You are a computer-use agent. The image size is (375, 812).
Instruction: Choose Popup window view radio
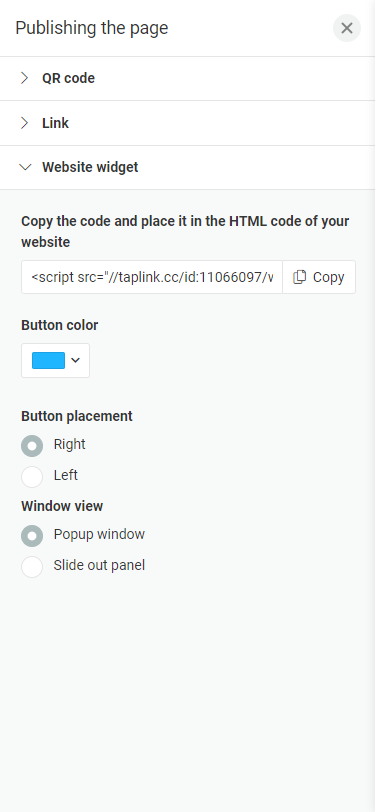click(x=32, y=535)
